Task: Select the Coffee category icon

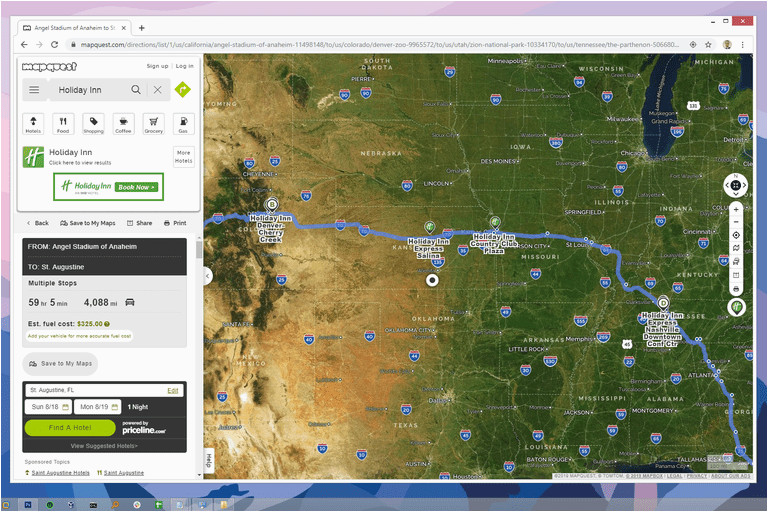Action: point(123,124)
